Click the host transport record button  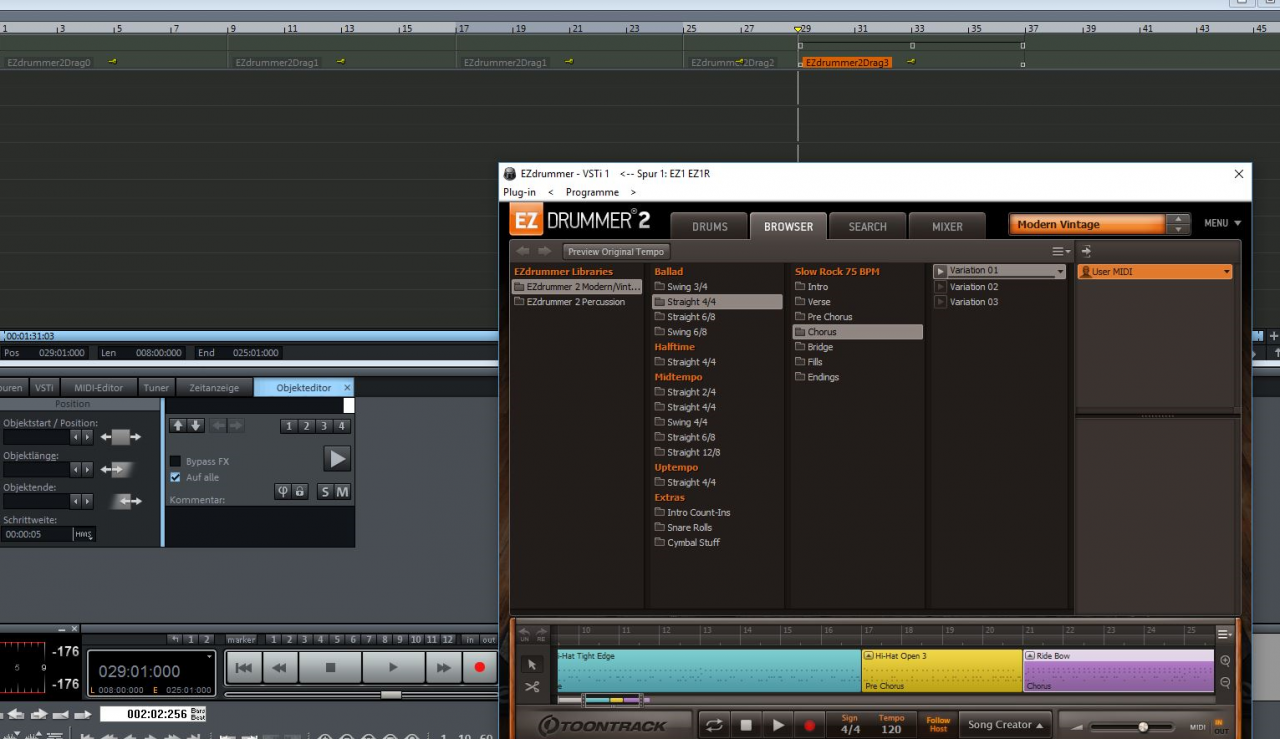click(x=480, y=667)
